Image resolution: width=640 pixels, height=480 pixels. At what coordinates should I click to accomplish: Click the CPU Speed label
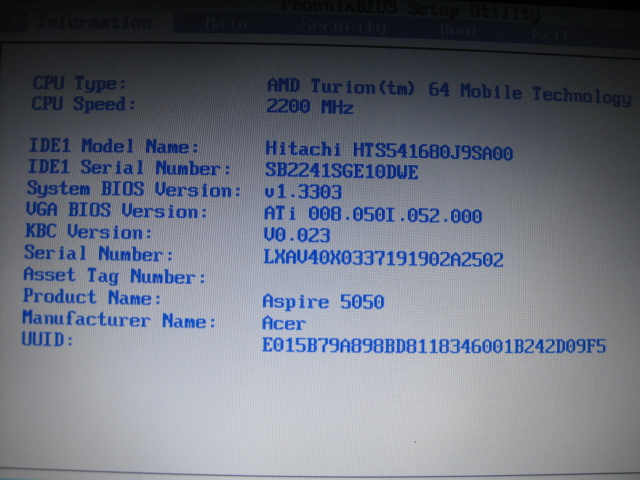coord(83,104)
